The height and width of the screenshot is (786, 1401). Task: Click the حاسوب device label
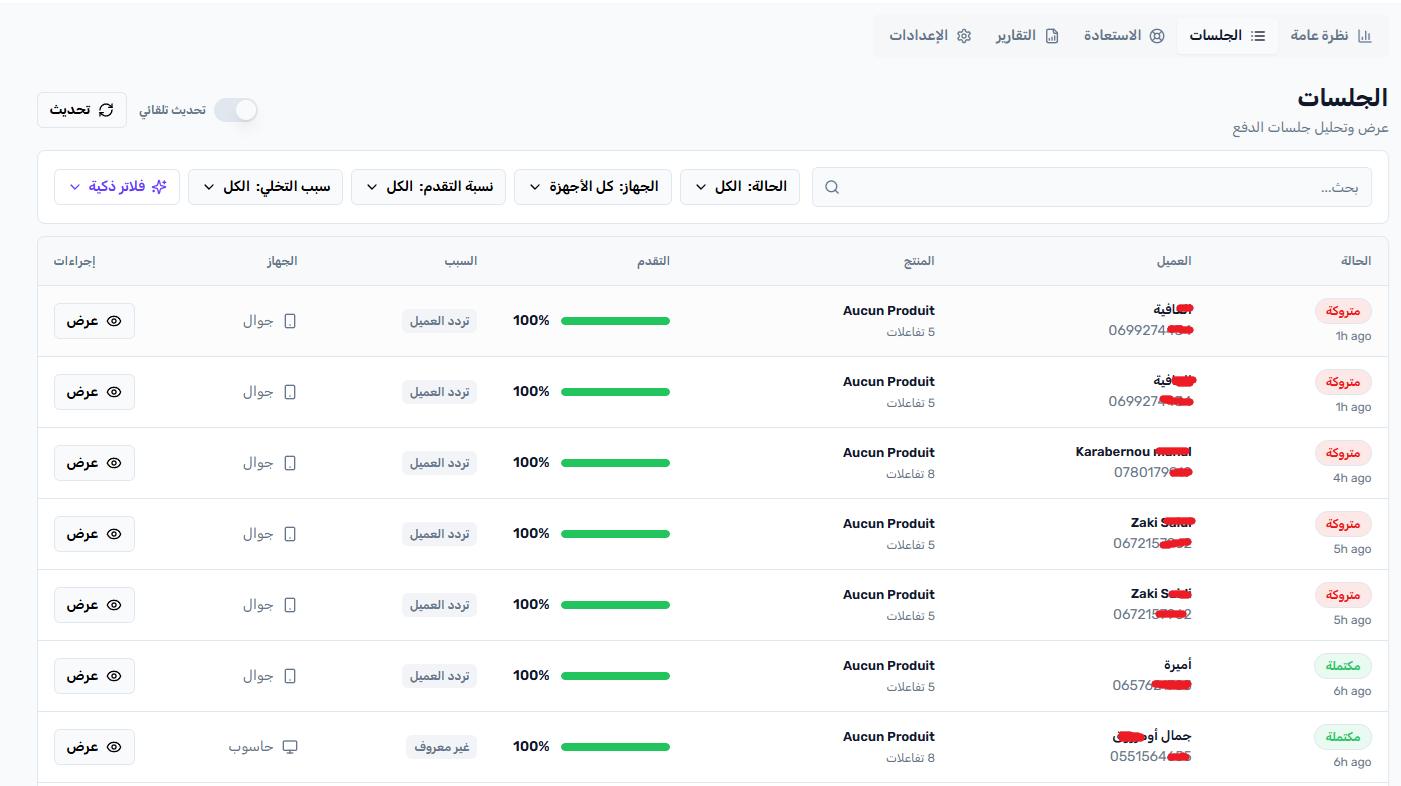251,747
